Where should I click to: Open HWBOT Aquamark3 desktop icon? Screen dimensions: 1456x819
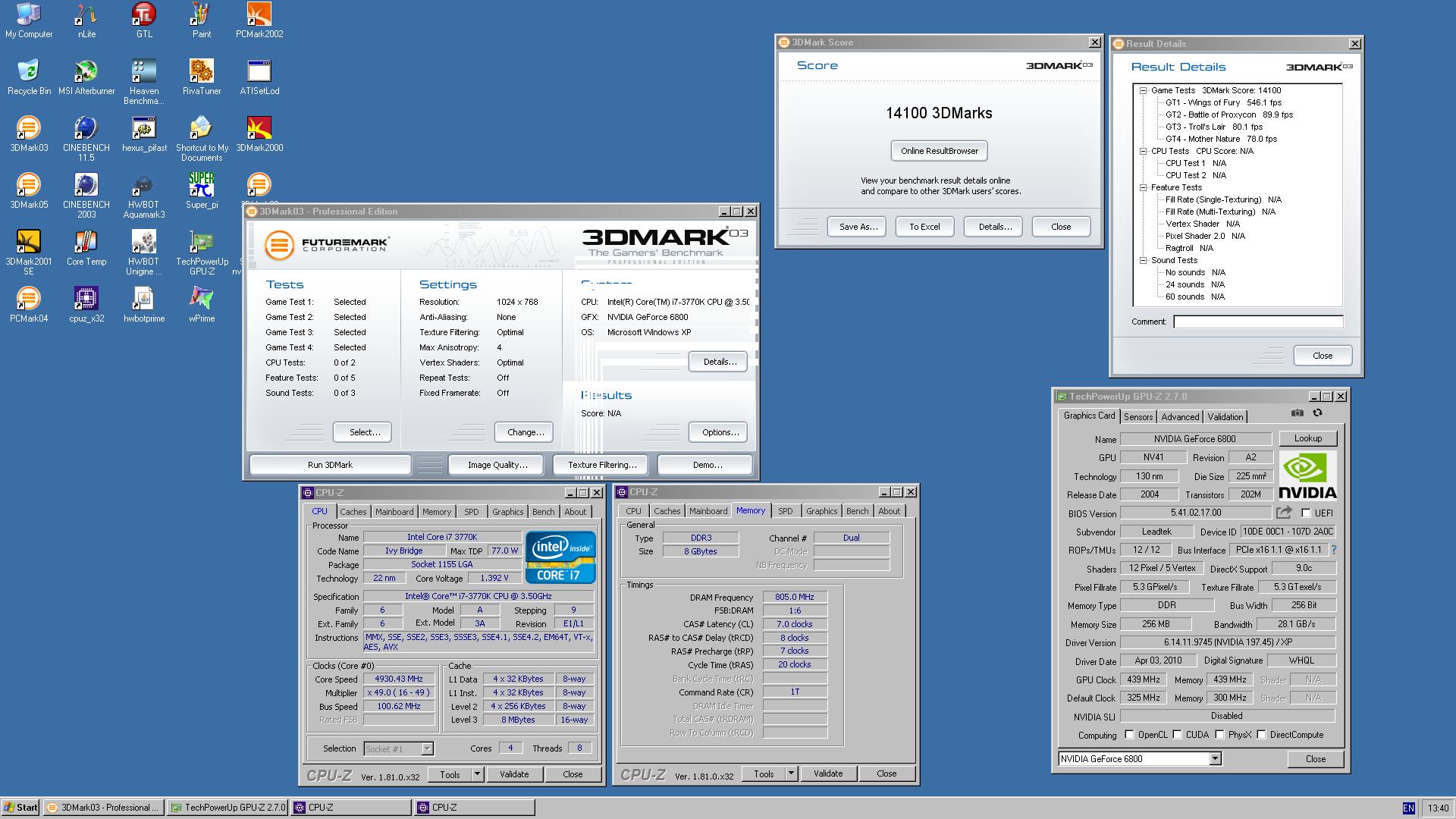click(x=144, y=196)
